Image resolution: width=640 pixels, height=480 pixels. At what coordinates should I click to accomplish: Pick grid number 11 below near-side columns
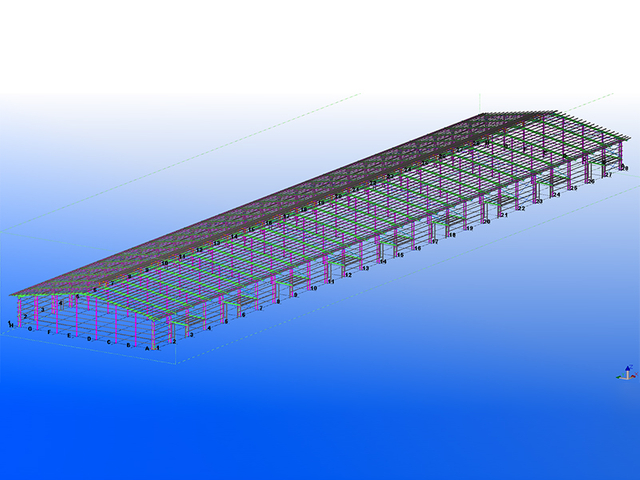(x=331, y=282)
